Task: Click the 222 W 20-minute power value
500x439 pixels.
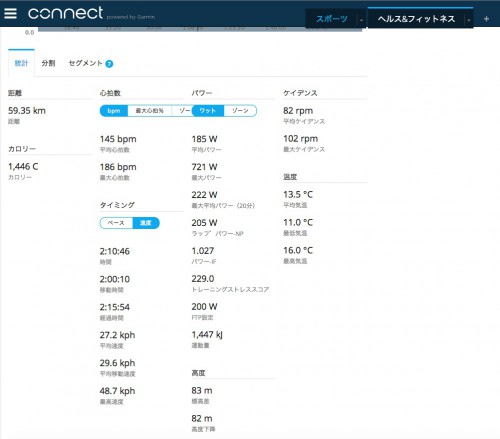Action: [x=204, y=195]
